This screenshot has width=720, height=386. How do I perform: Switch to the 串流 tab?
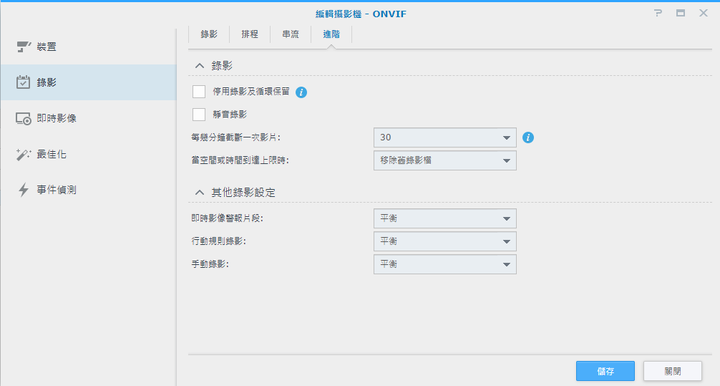291,34
